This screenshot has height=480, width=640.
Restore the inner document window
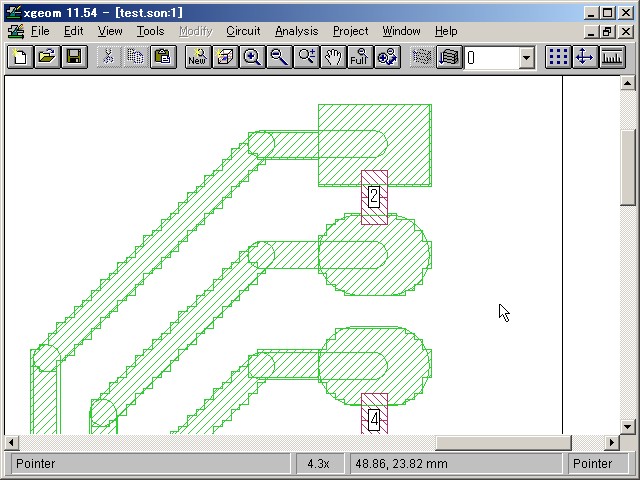tap(607, 31)
